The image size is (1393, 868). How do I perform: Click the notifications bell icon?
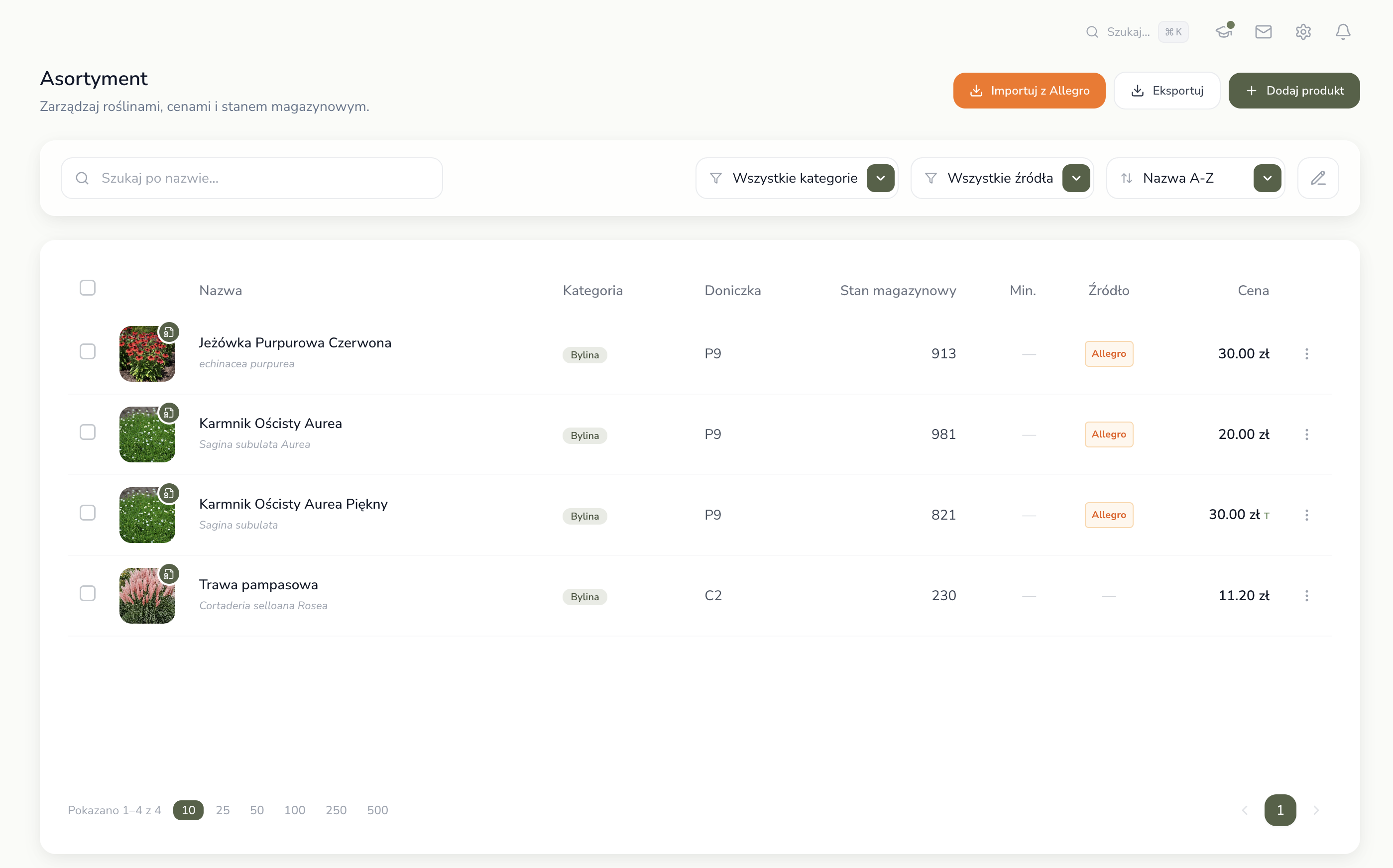pos(1343,31)
